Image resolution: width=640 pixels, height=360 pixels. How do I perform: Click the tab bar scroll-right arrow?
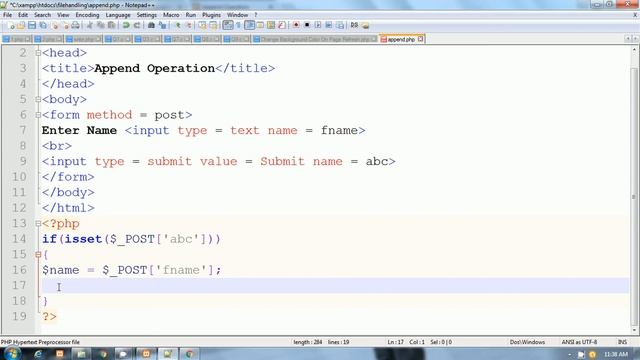pos(636,39)
